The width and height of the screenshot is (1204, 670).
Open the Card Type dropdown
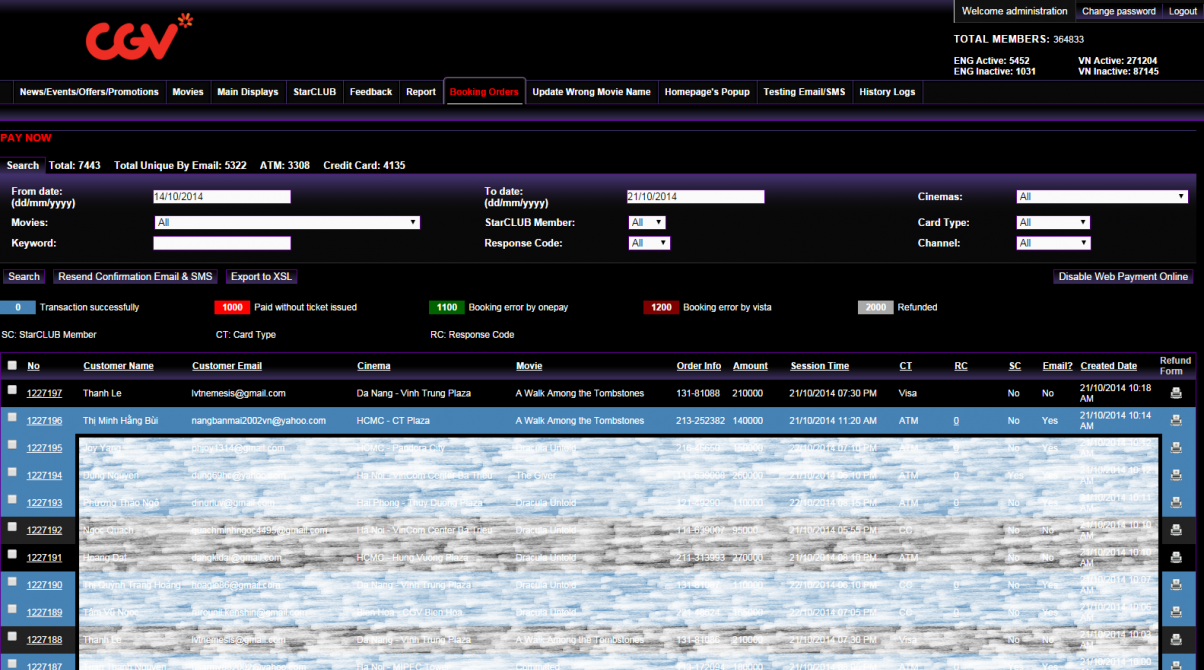click(1053, 223)
